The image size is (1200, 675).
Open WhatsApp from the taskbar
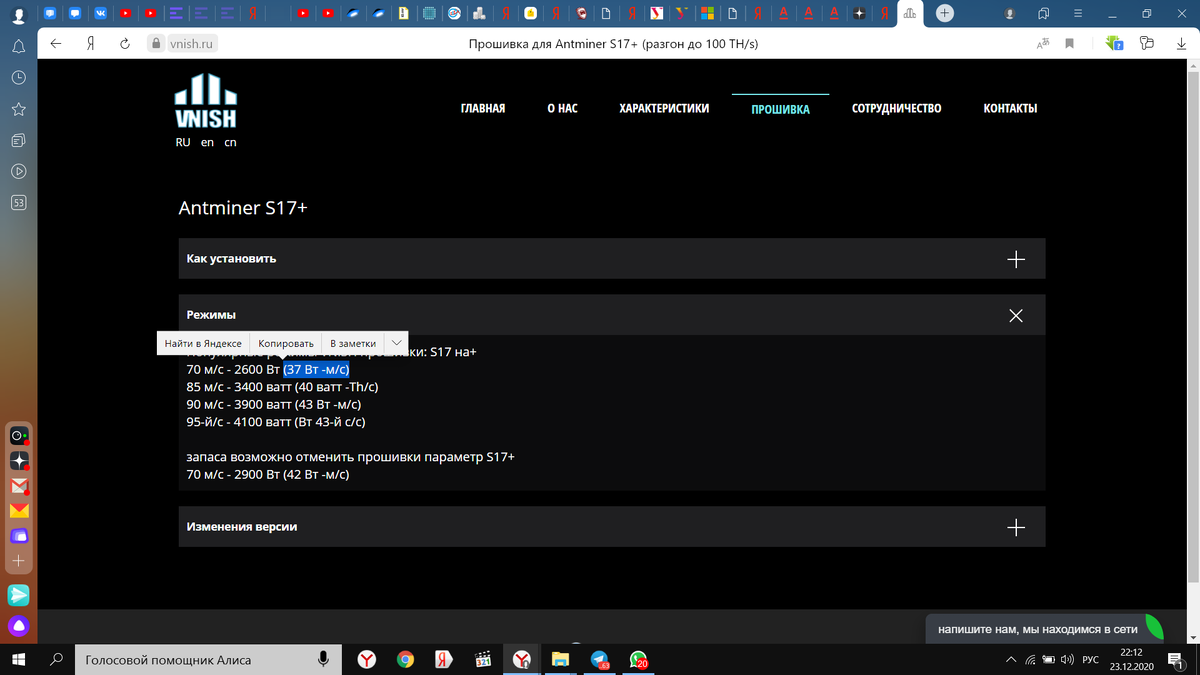pos(637,659)
